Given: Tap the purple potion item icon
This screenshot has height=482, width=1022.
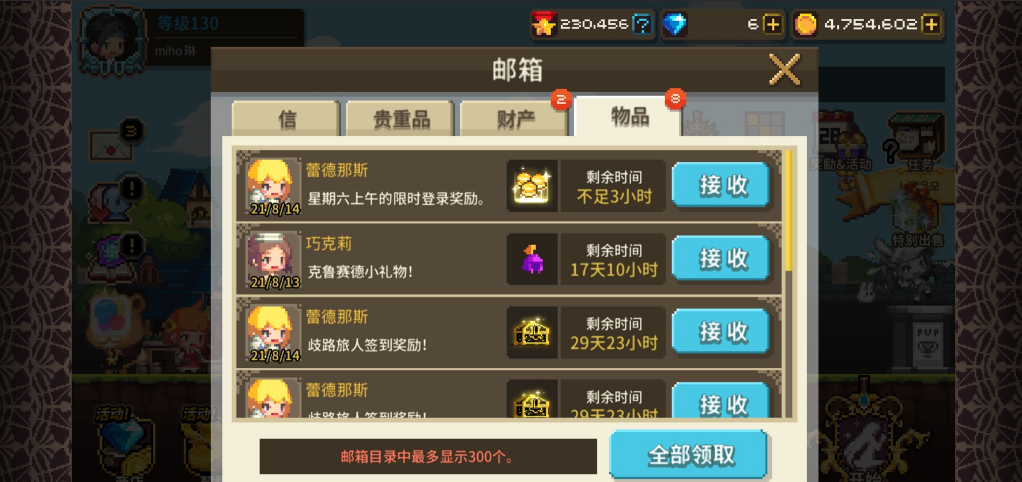Looking at the screenshot, I should click(x=532, y=259).
